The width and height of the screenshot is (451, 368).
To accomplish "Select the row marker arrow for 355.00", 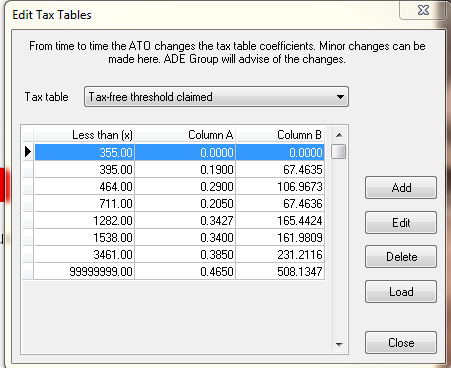I will coord(28,152).
